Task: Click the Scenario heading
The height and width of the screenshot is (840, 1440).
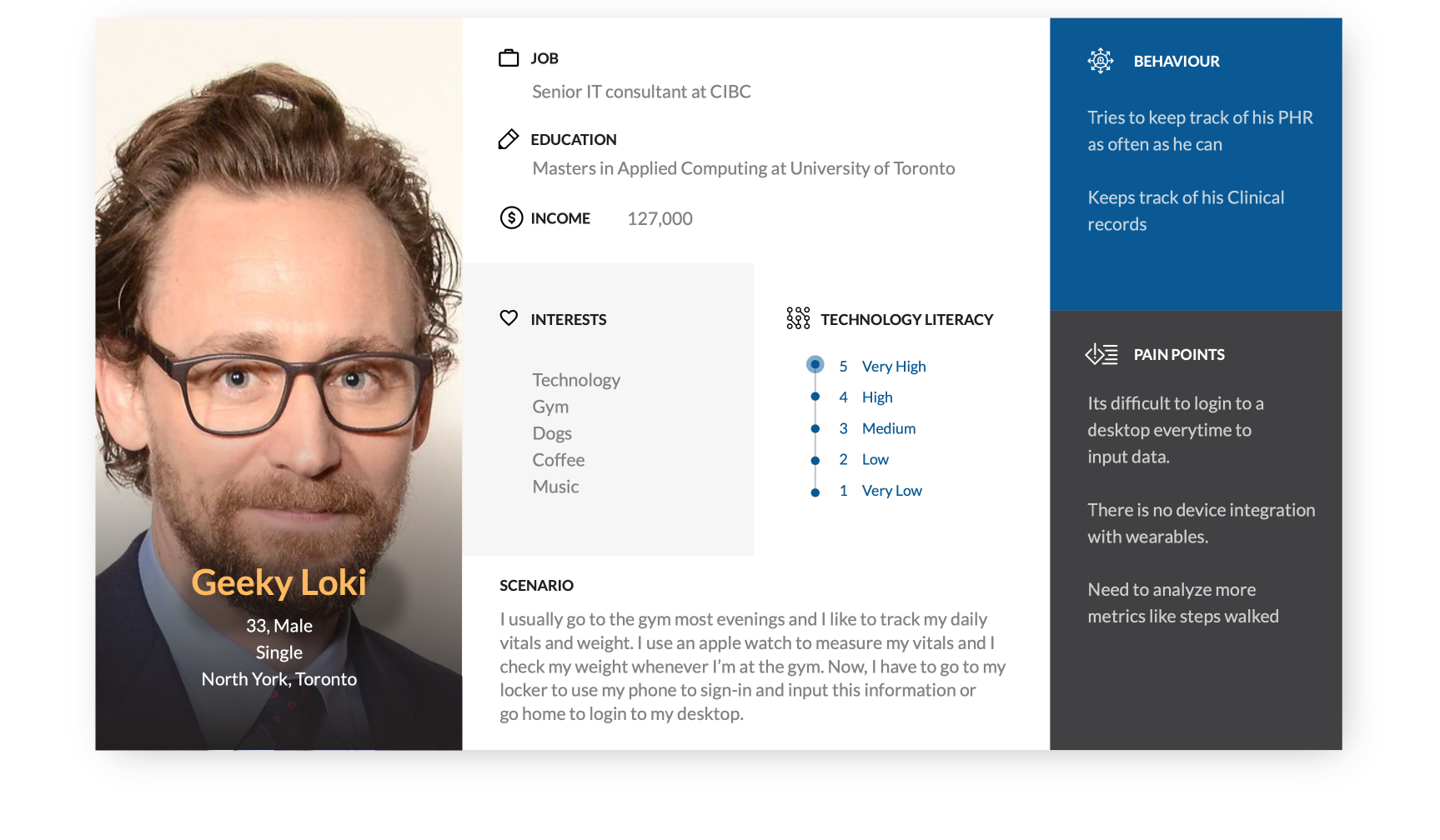Action: (x=536, y=586)
